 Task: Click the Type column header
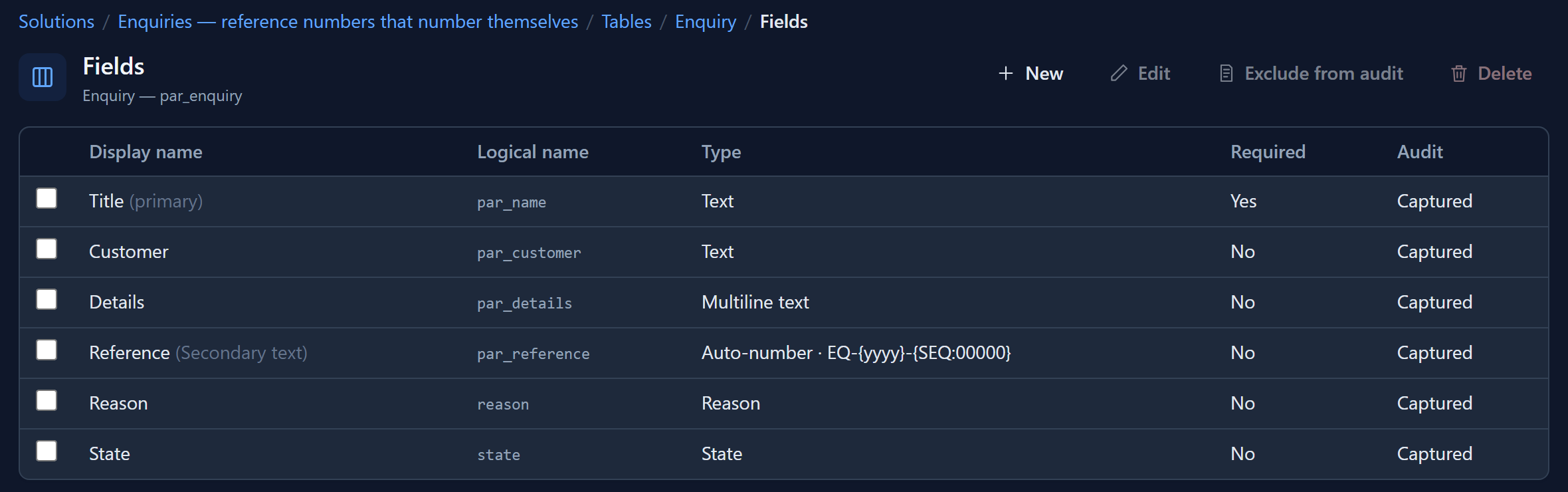722,152
